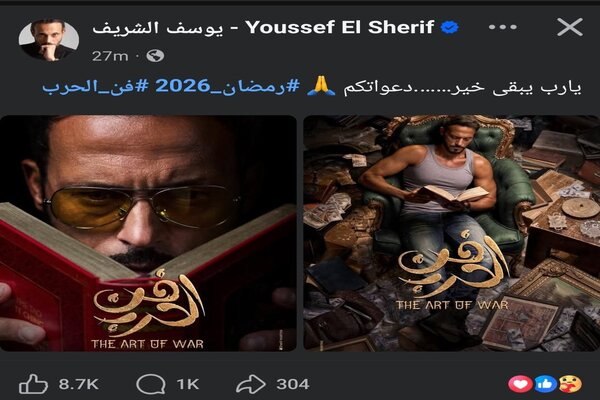This screenshot has height=400, width=600.
Task: View the poster with yellow sunglasses
Action: 148,233
